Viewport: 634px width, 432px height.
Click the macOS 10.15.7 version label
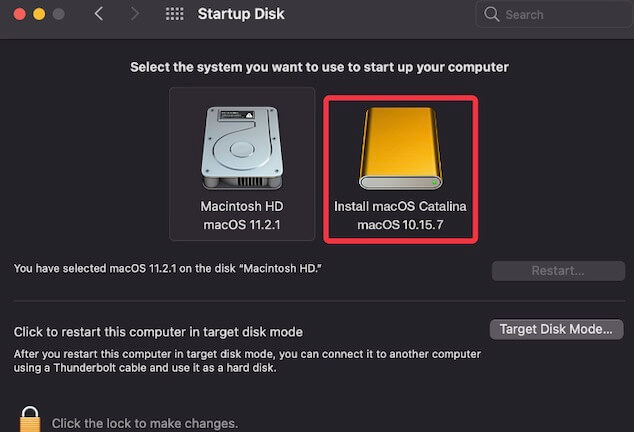(x=400, y=224)
